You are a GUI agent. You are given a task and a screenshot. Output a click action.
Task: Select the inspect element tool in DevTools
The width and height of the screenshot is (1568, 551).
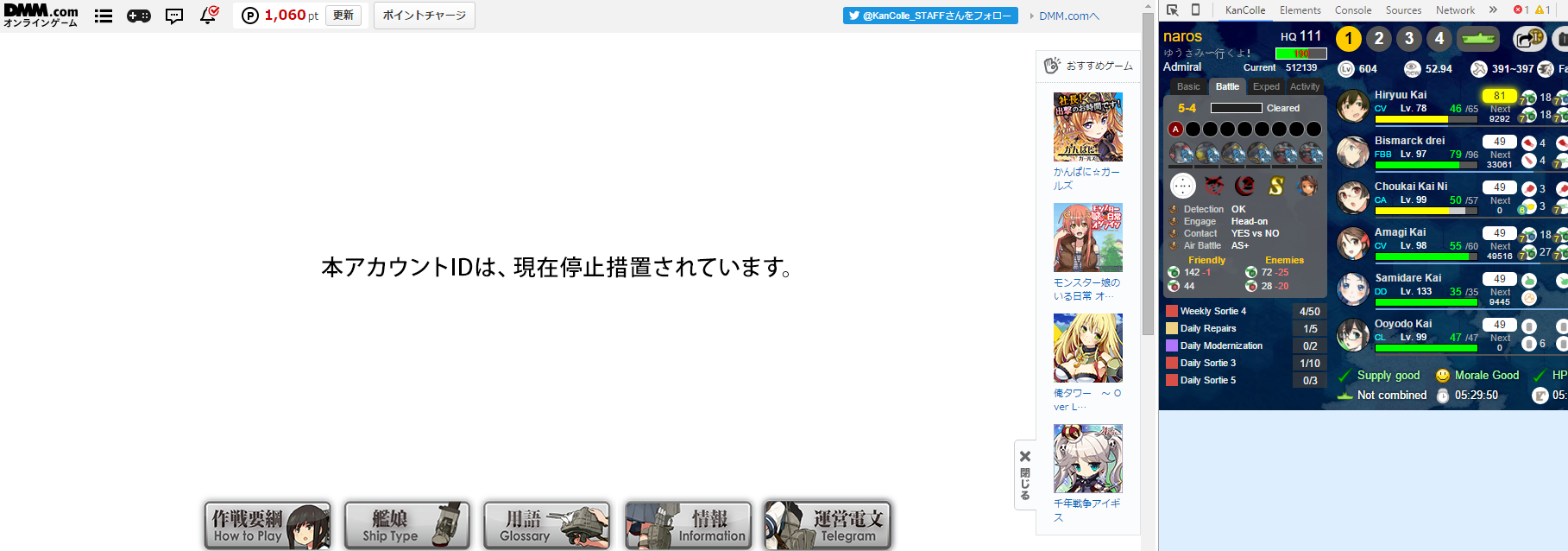[x=1173, y=9]
